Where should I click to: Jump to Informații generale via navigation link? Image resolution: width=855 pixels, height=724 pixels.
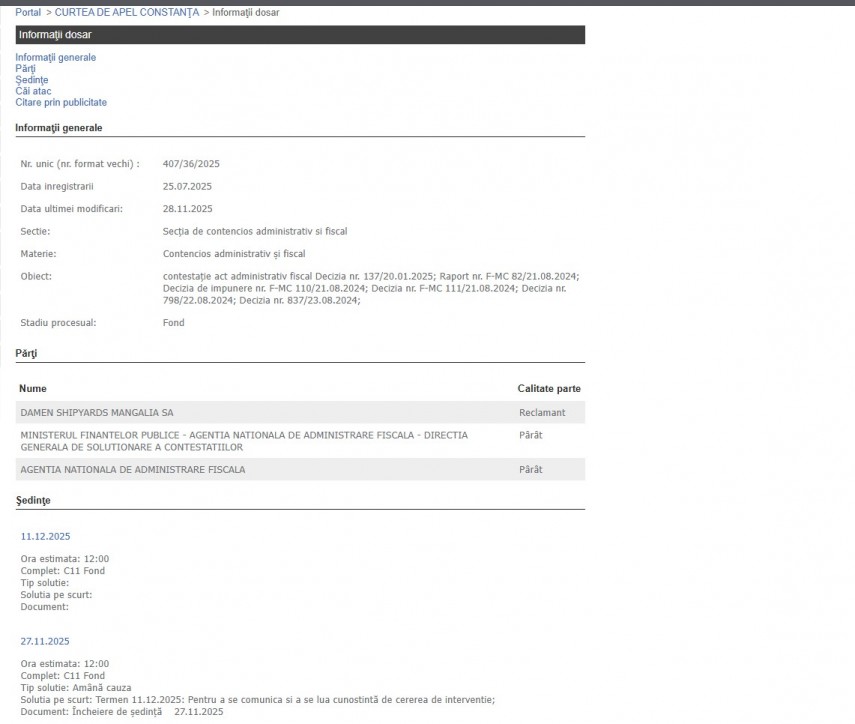[55, 58]
